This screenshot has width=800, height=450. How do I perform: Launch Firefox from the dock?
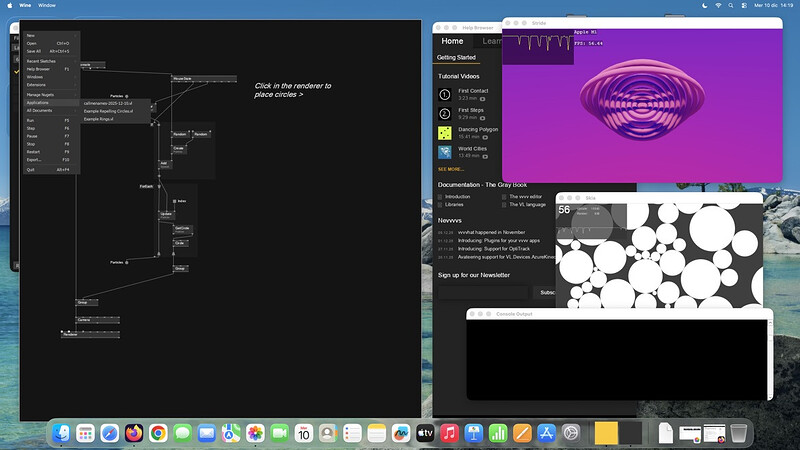[x=134, y=433]
